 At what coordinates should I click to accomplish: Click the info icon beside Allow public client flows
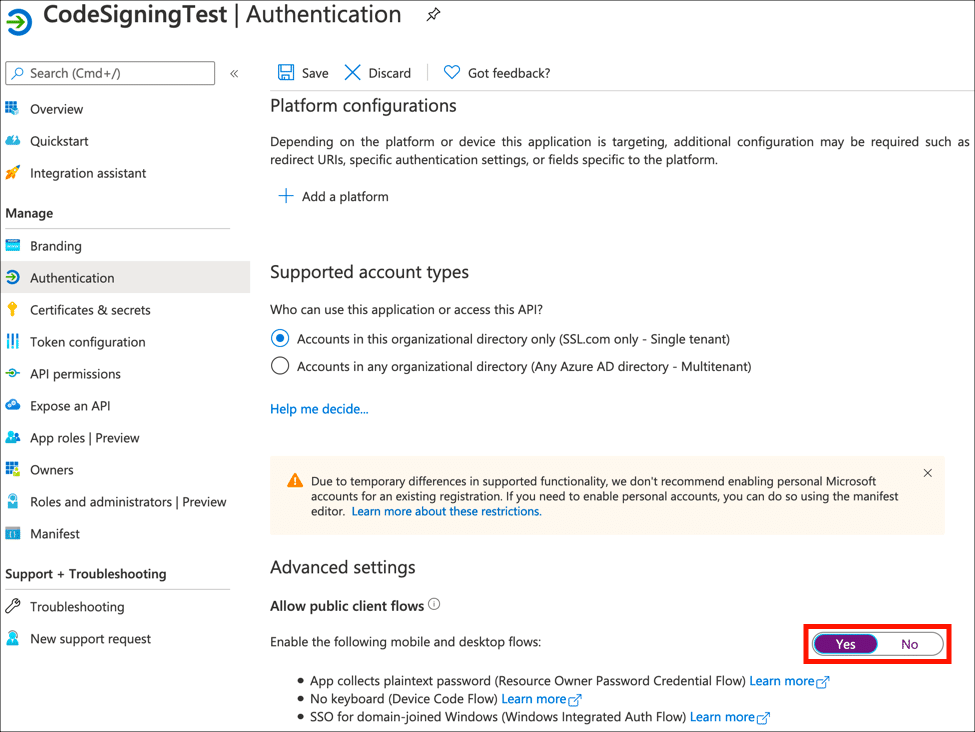pyautogui.click(x=434, y=605)
